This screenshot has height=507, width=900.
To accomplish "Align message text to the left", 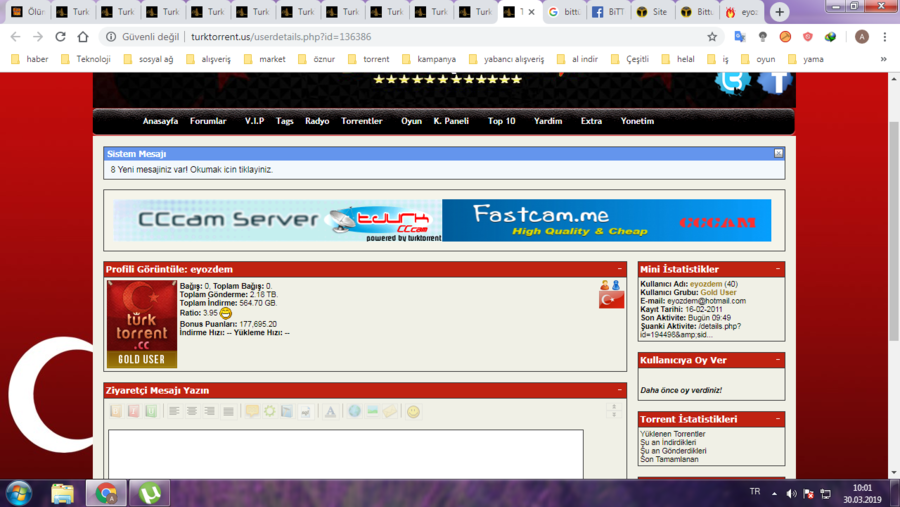I will pyautogui.click(x=174, y=411).
